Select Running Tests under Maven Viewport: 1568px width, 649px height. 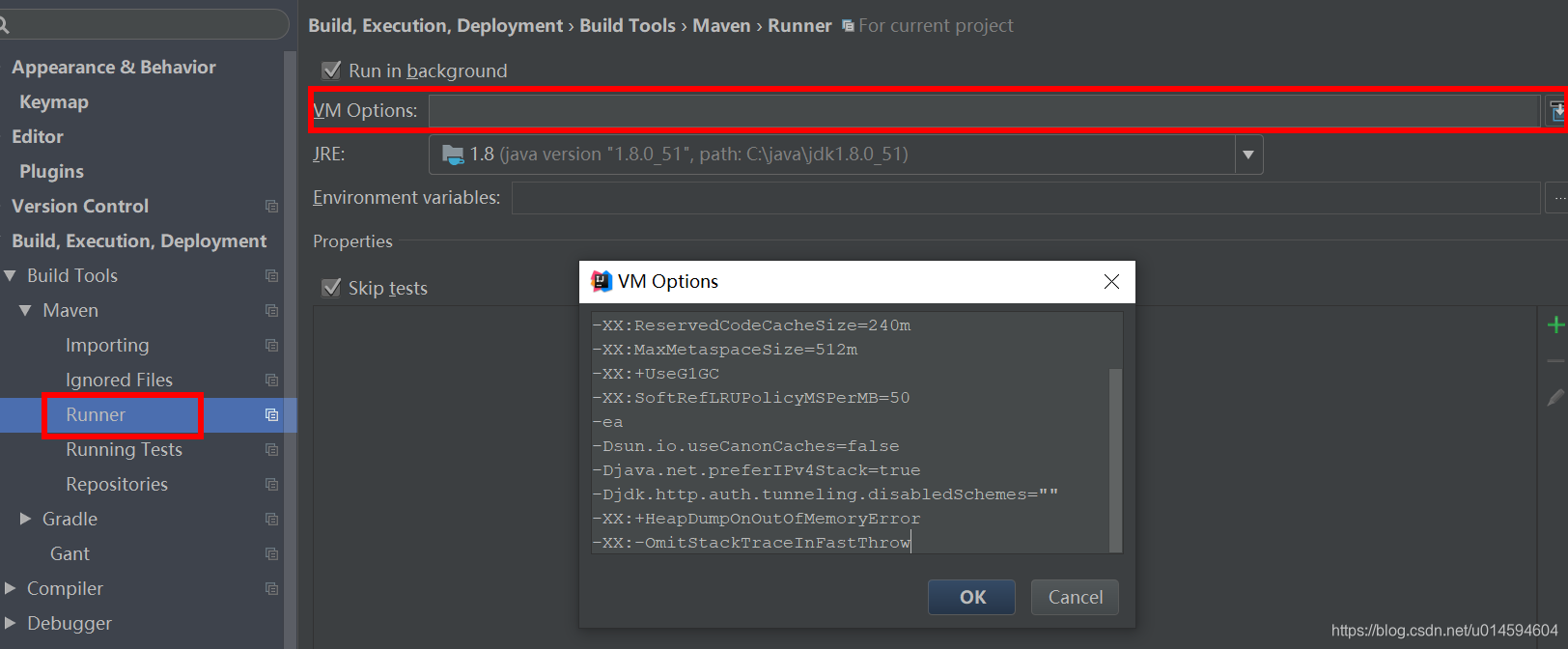tap(124, 450)
